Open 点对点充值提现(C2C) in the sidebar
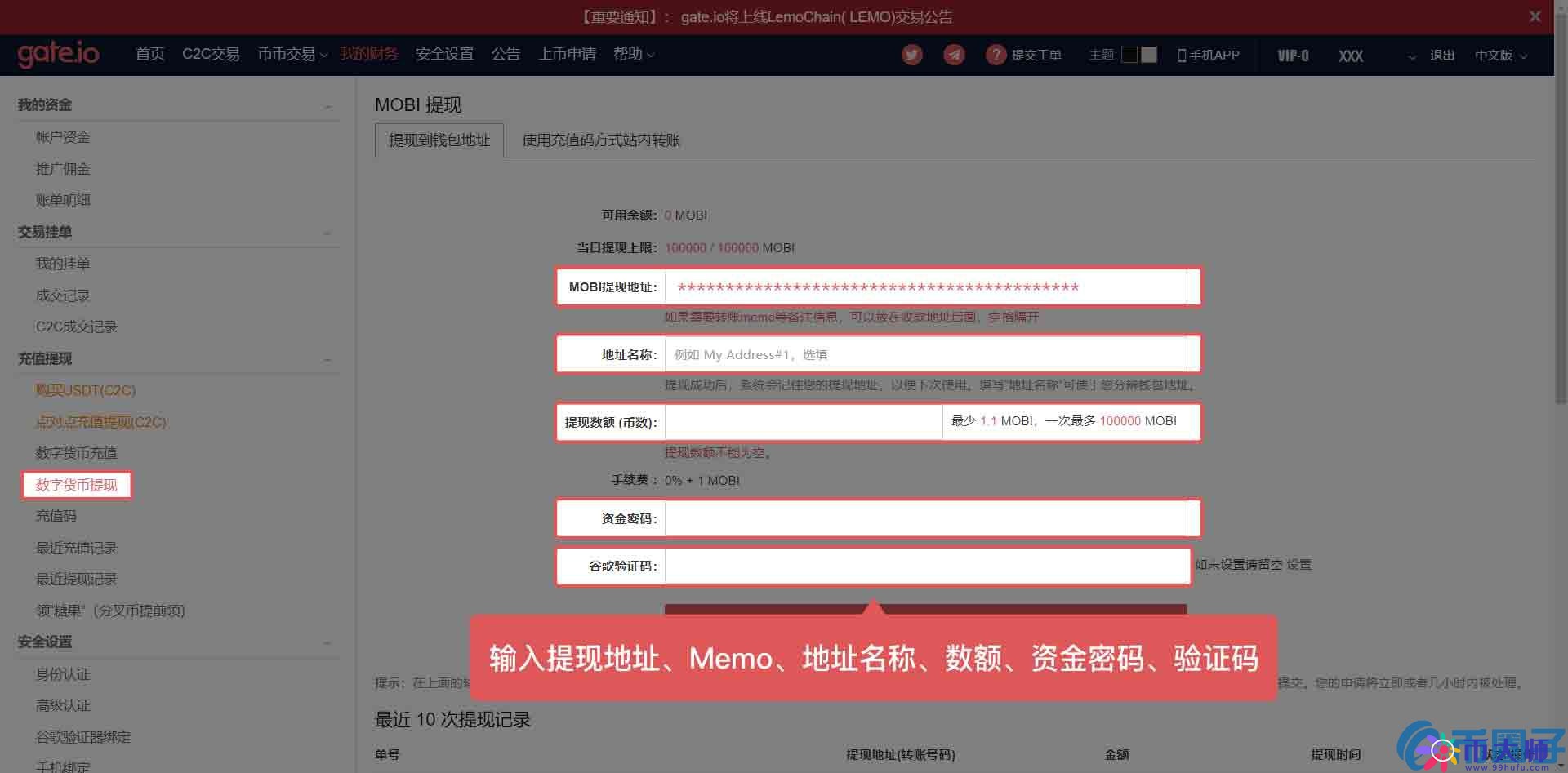Image resolution: width=1568 pixels, height=773 pixels. click(x=101, y=422)
